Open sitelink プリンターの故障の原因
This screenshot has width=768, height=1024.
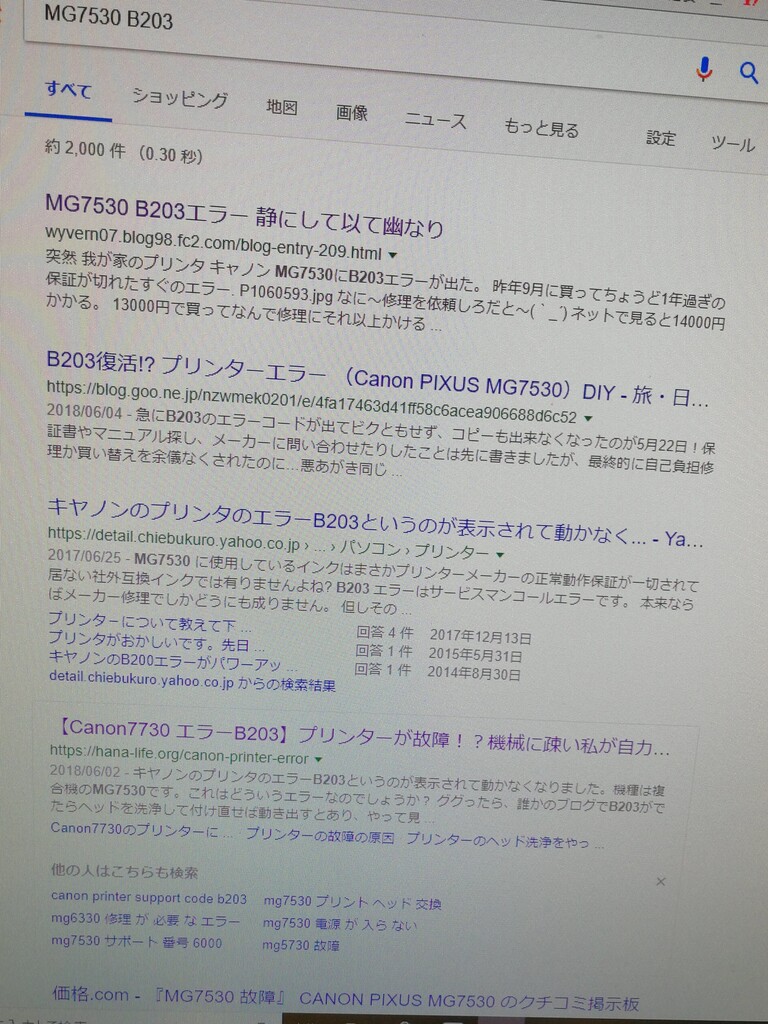click(x=319, y=835)
